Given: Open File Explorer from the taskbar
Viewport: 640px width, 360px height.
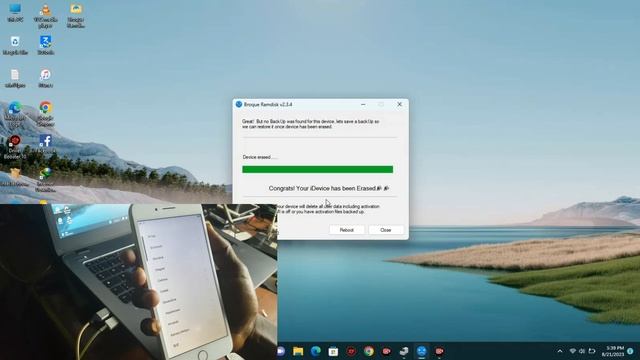Looking at the screenshot, I should point(298,351).
